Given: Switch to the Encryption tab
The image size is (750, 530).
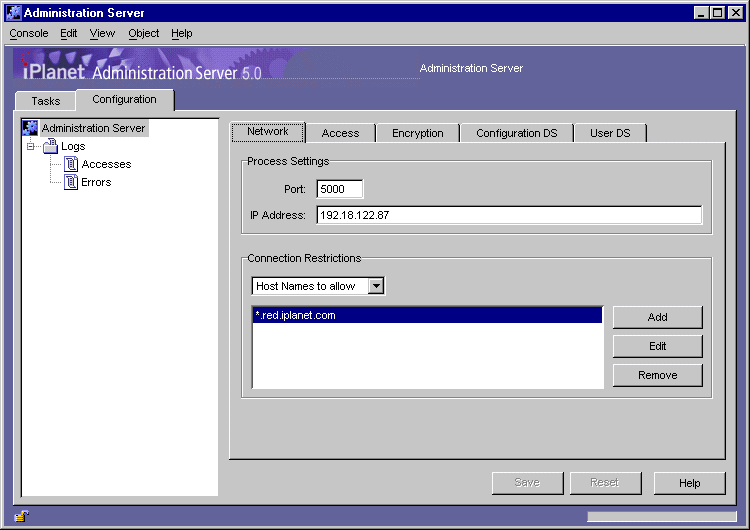Looking at the screenshot, I should 418,133.
